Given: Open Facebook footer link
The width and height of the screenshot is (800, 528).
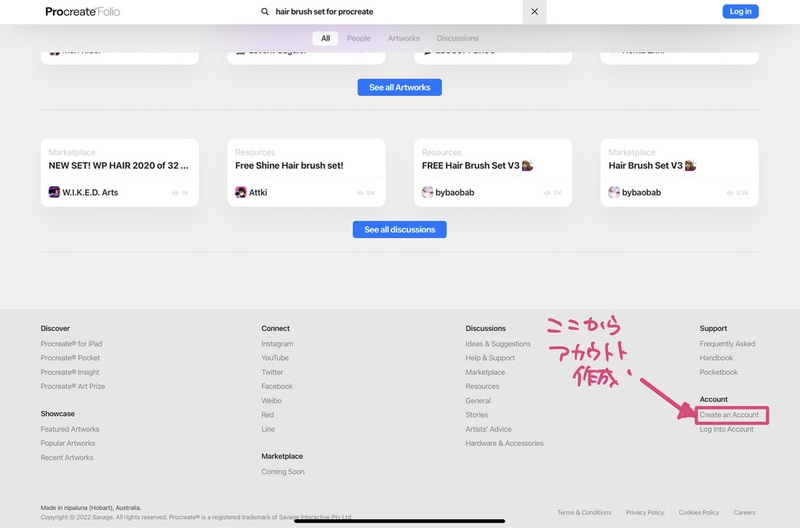Looking at the screenshot, I should click(x=277, y=386).
